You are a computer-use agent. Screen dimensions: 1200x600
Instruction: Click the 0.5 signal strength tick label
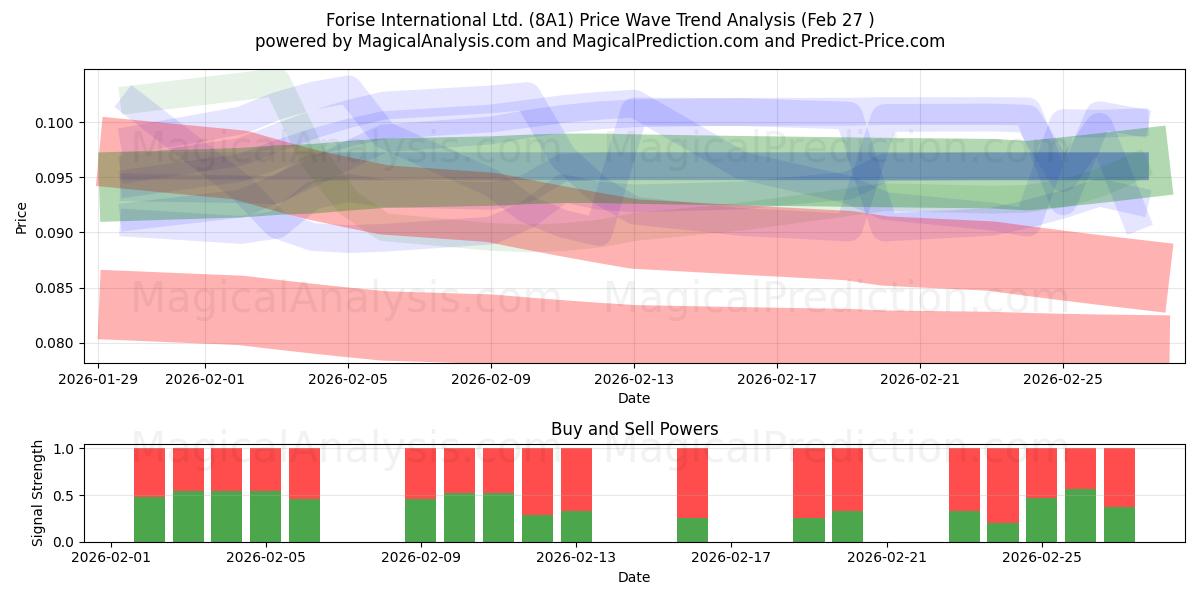[x=66, y=495]
